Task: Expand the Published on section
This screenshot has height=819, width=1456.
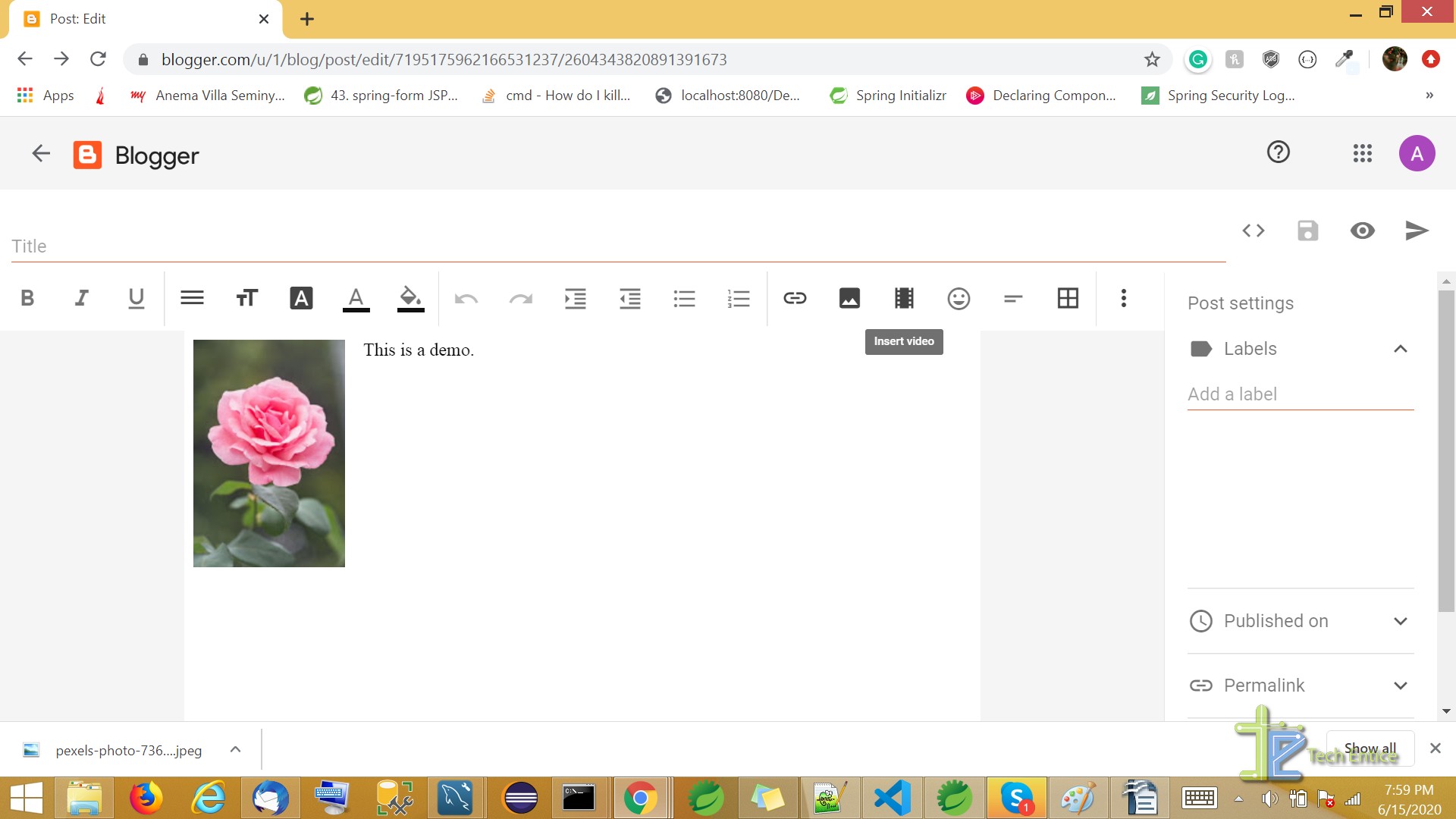Action: click(1399, 620)
